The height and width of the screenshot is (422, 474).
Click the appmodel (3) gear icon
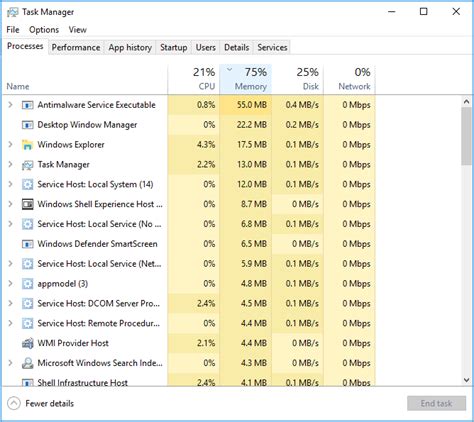pyautogui.click(x=27, y=284)
